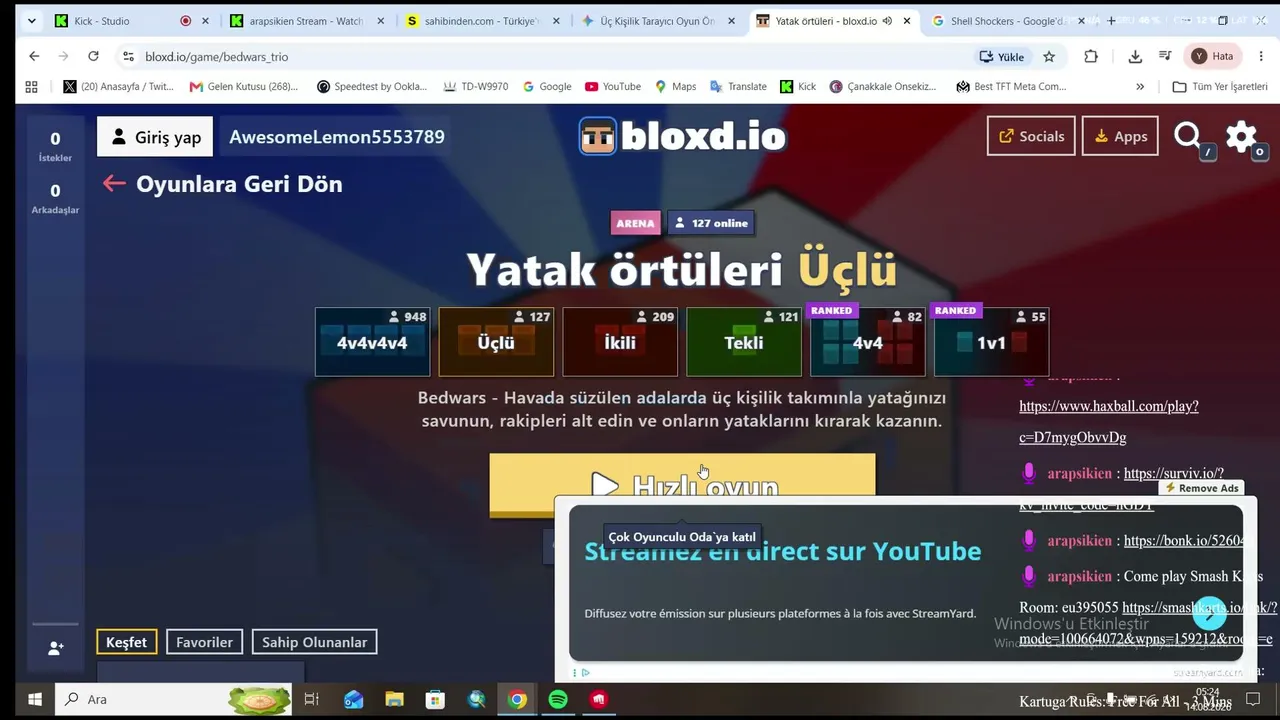Open the Speedtest by Ookla bookmark

372,87
